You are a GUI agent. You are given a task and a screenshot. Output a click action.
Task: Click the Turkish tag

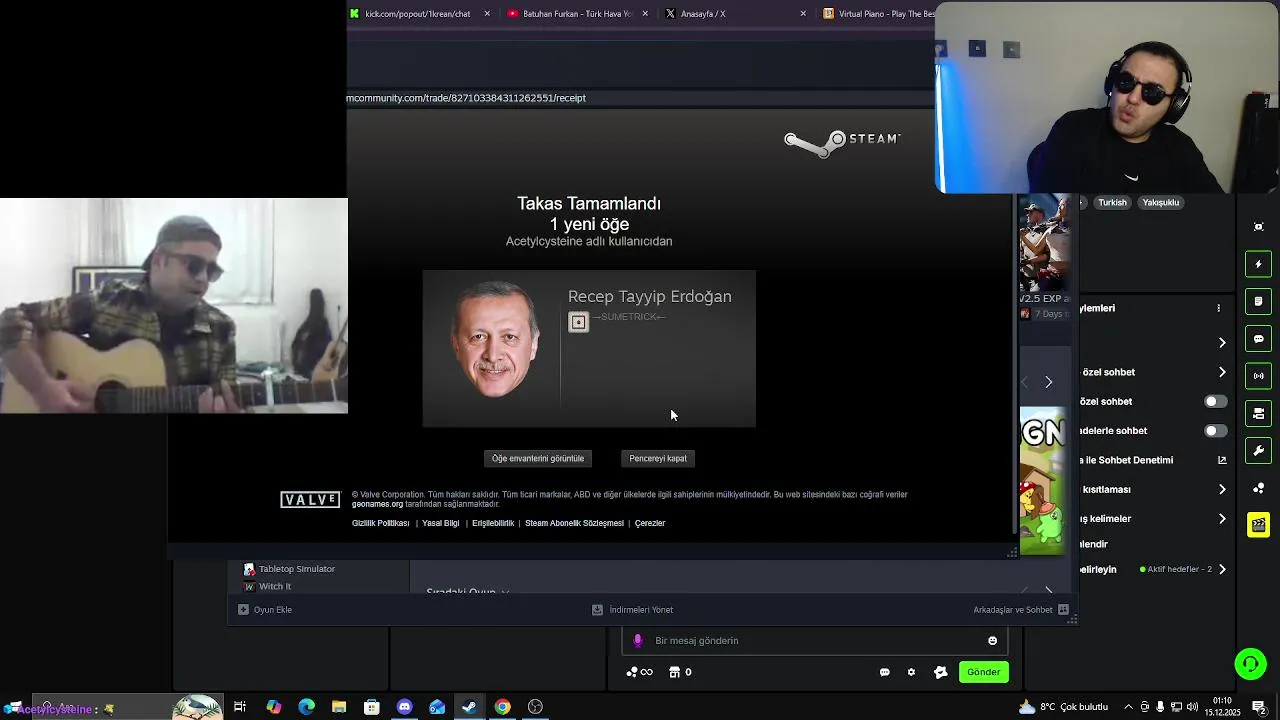coord(1112,202)
